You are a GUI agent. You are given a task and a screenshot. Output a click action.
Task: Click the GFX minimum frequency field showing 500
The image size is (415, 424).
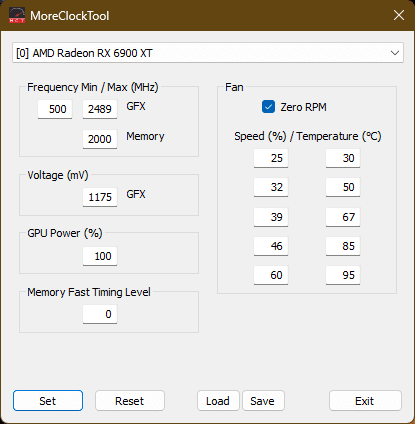pyautogui.click(x=55, y=109)
